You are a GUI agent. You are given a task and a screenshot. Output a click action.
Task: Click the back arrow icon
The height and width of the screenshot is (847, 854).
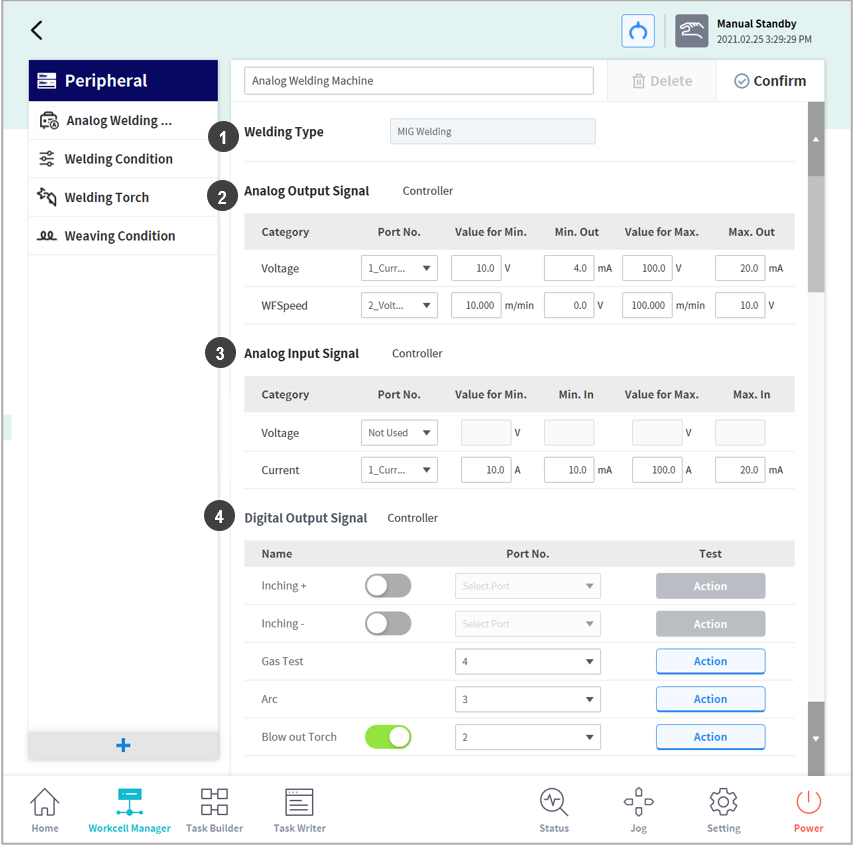37,30
